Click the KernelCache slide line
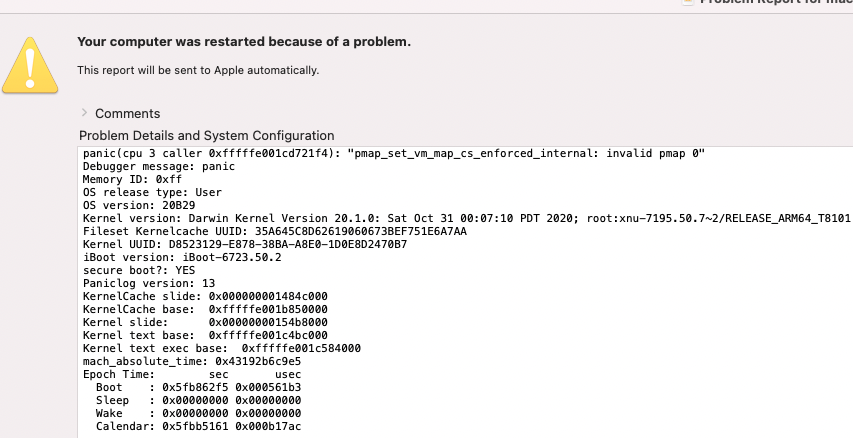Image resolution: width=853 pixels, height=438 pixels. click(205, 297)
